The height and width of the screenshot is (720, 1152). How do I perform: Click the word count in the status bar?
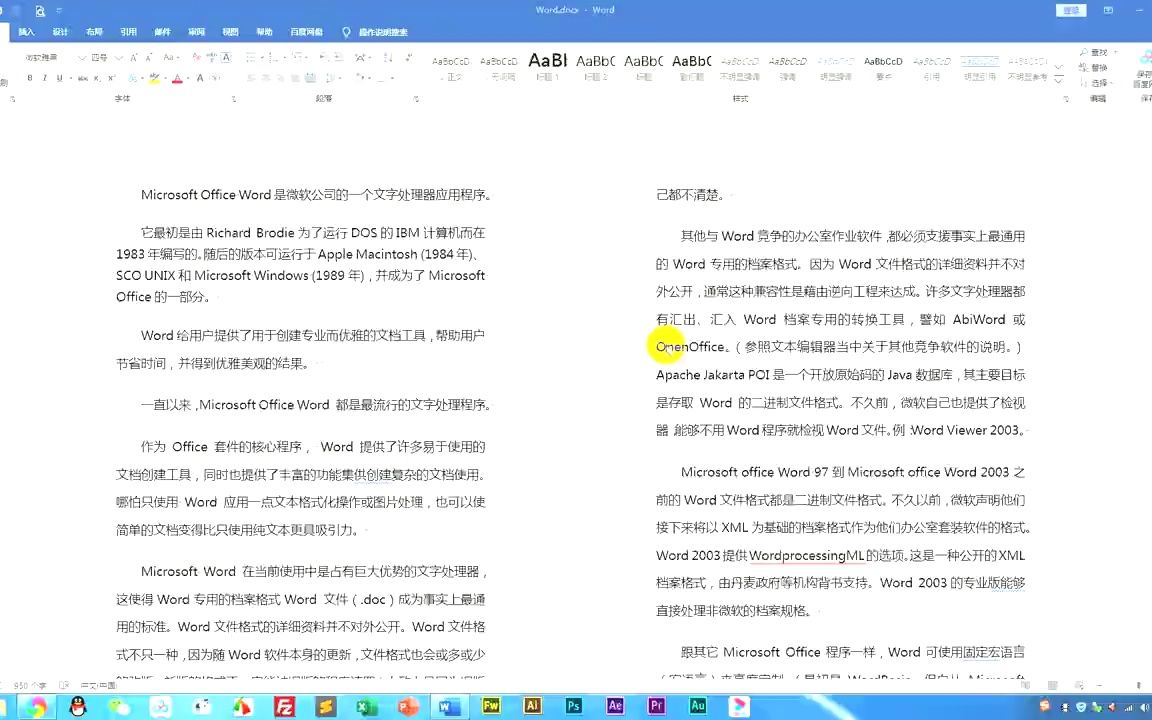tap(28, 685)
